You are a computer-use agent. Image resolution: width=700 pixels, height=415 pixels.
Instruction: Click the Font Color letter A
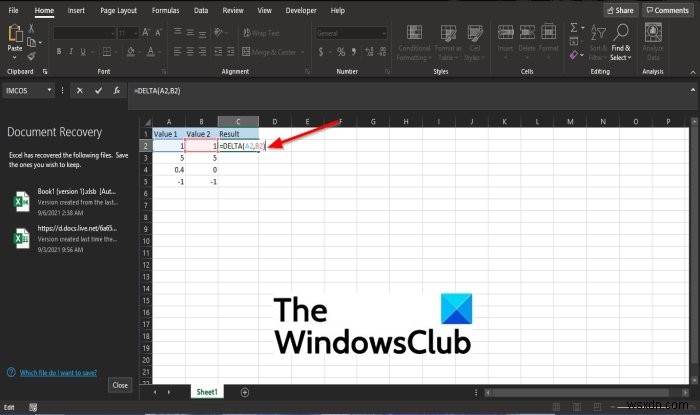click(x=151, y=52)
